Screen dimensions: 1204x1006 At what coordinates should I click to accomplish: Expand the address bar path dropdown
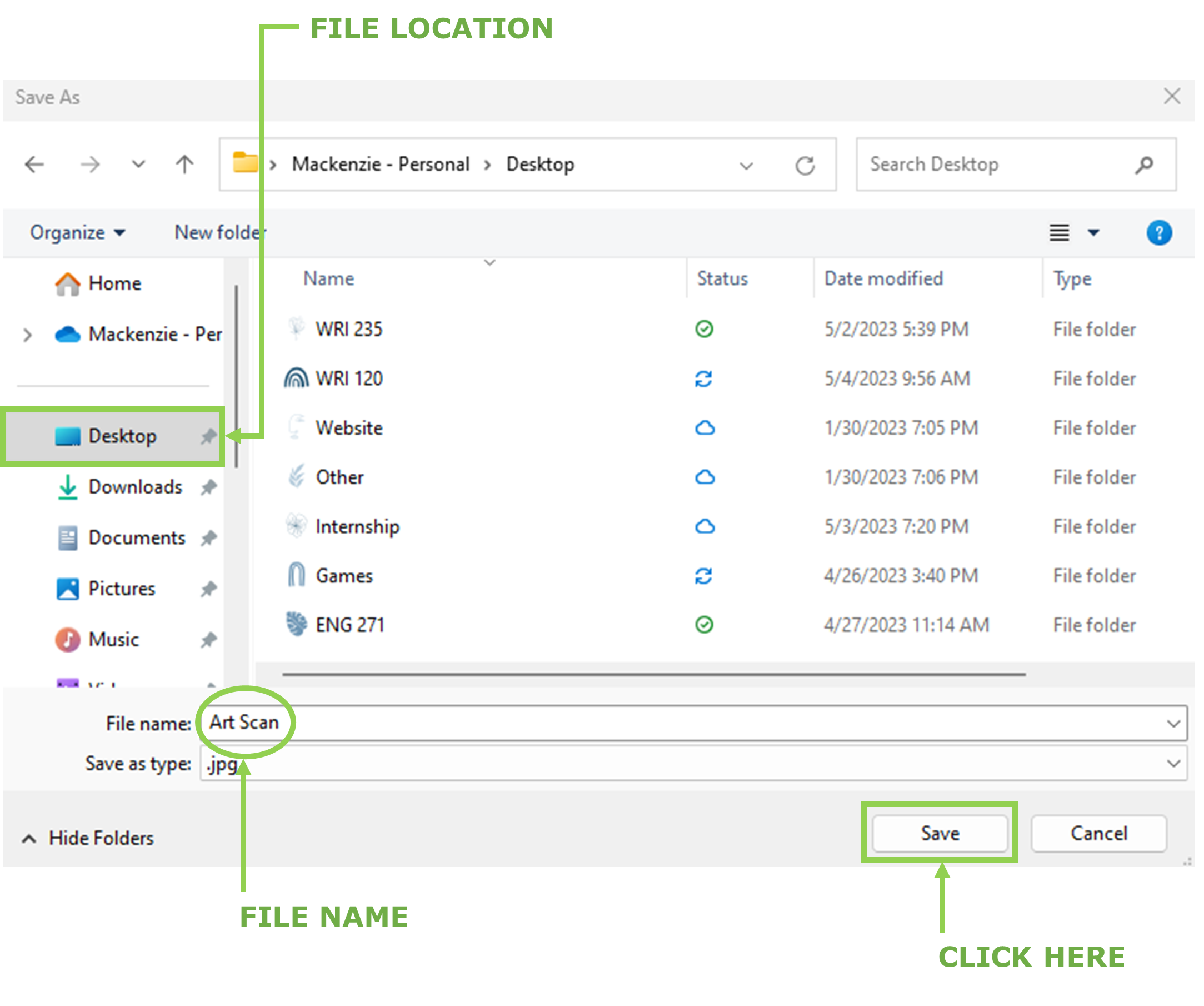(745, 166)
